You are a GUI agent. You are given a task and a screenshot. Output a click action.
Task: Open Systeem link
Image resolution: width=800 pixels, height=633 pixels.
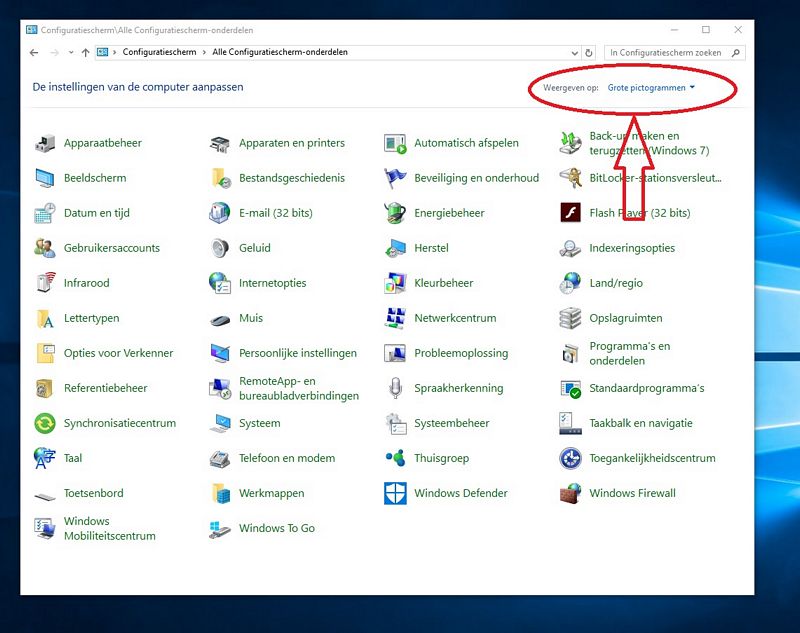pos(260,423)
